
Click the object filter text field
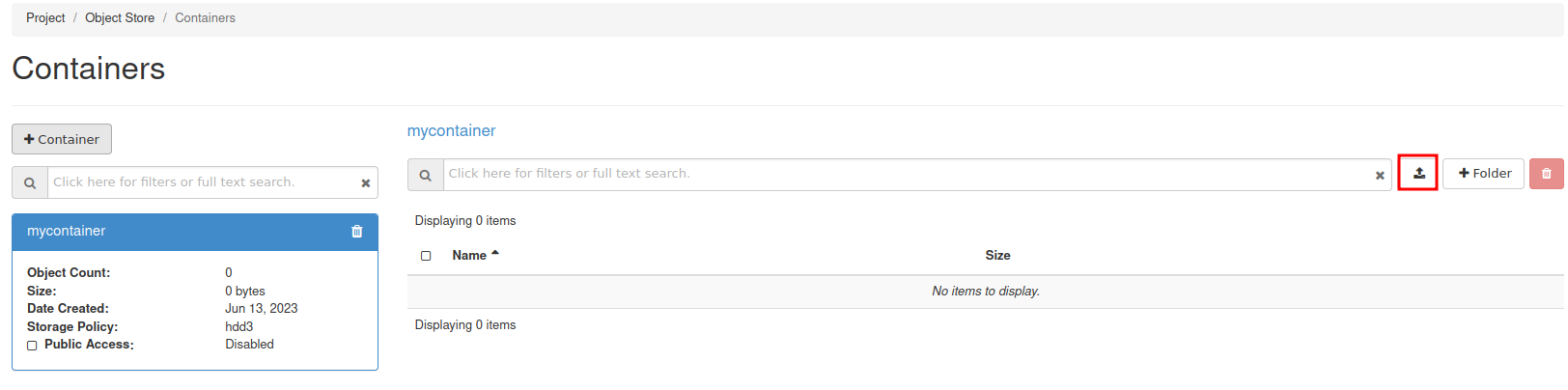point(906,175)
